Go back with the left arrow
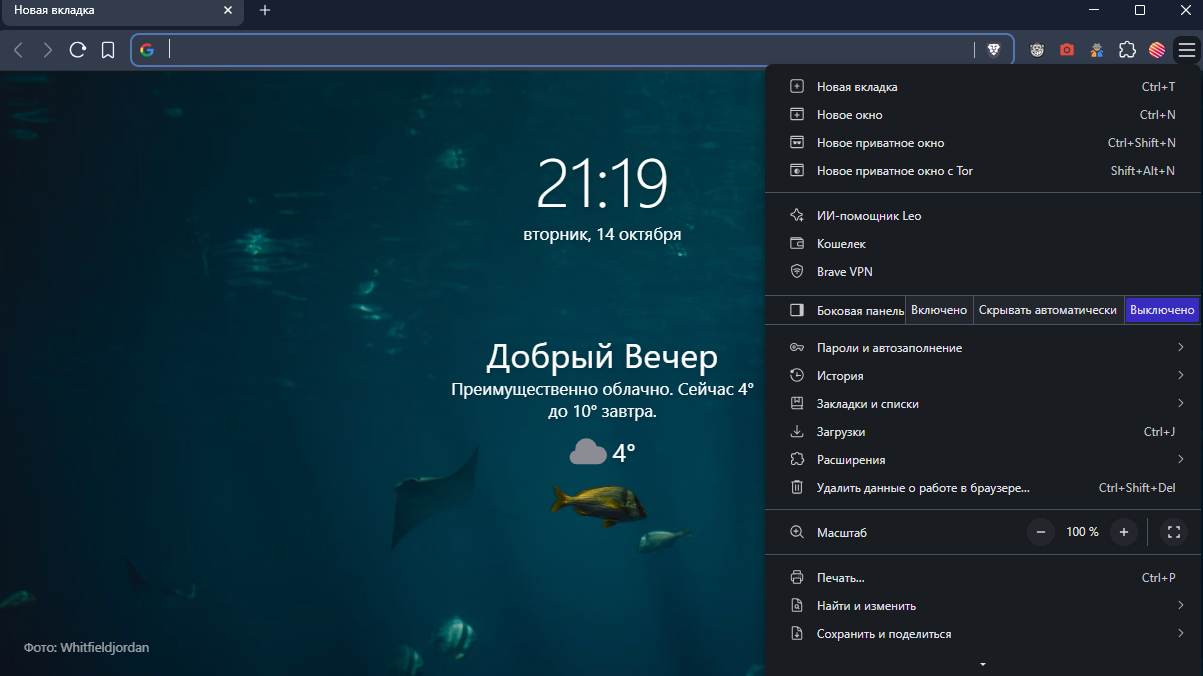Viewport: 1203px width, 676px height. point(18,50)
